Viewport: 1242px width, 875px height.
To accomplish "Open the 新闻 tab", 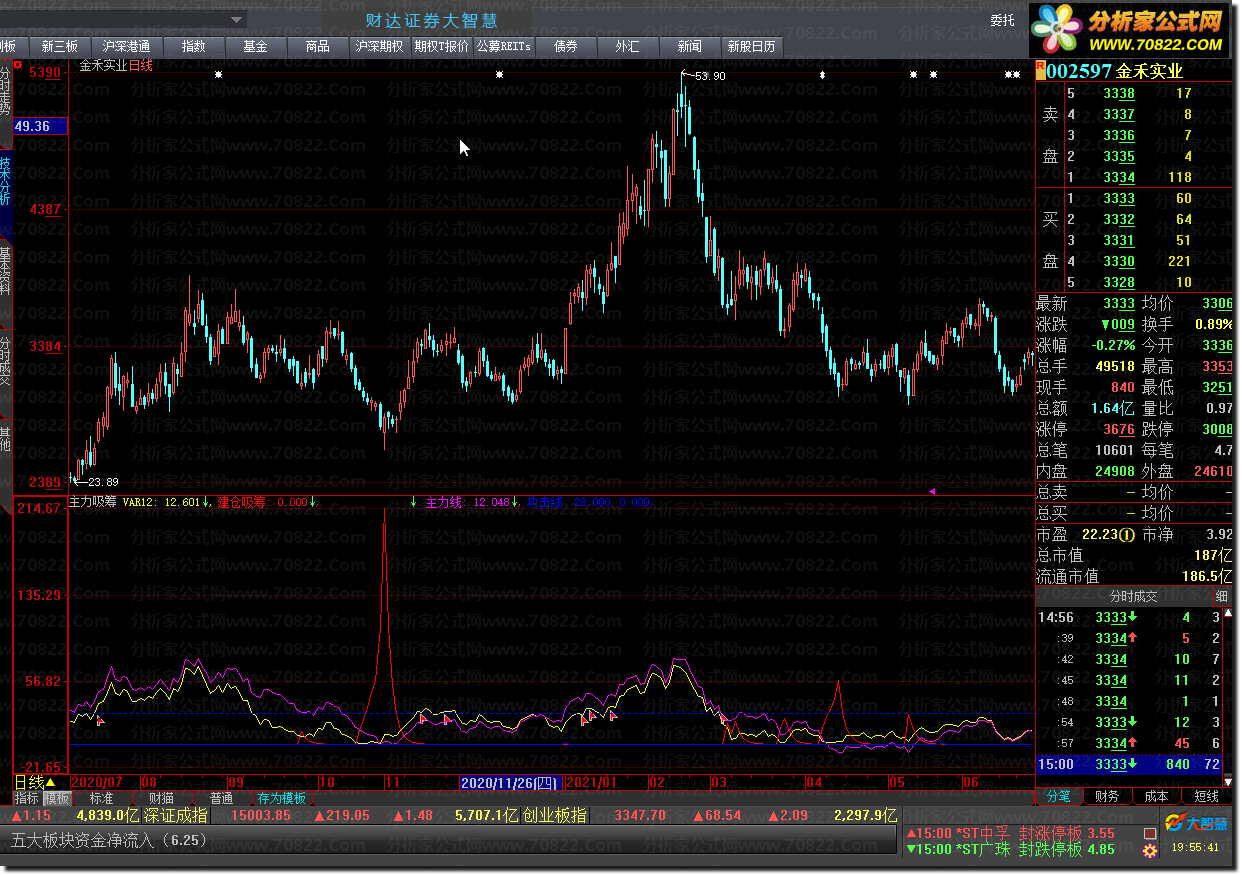I will click(x=689, y=46).
